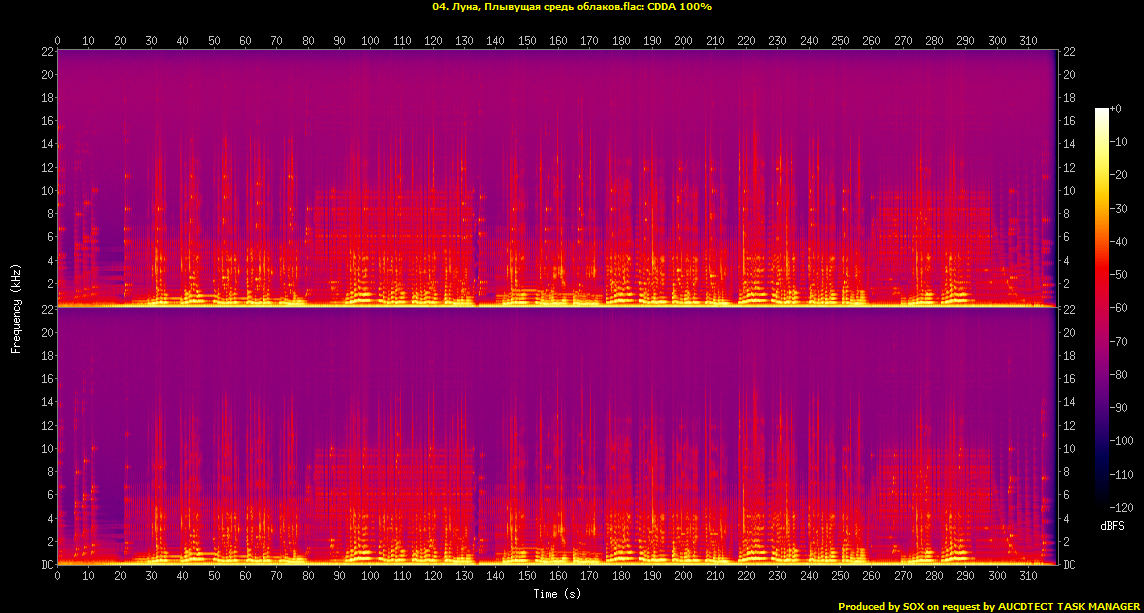
Task: Click the upper channel spectrogram display
Action: tap(557, 178)
